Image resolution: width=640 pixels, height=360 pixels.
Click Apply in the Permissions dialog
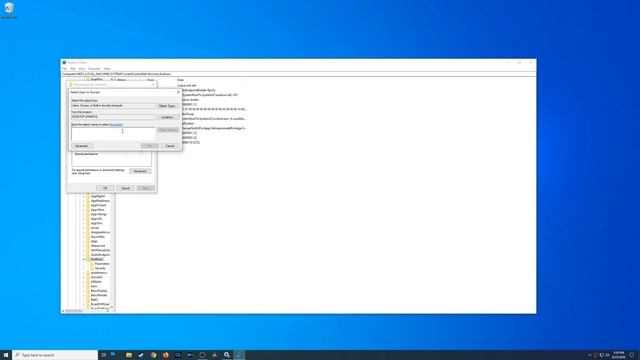click(146, 188)
